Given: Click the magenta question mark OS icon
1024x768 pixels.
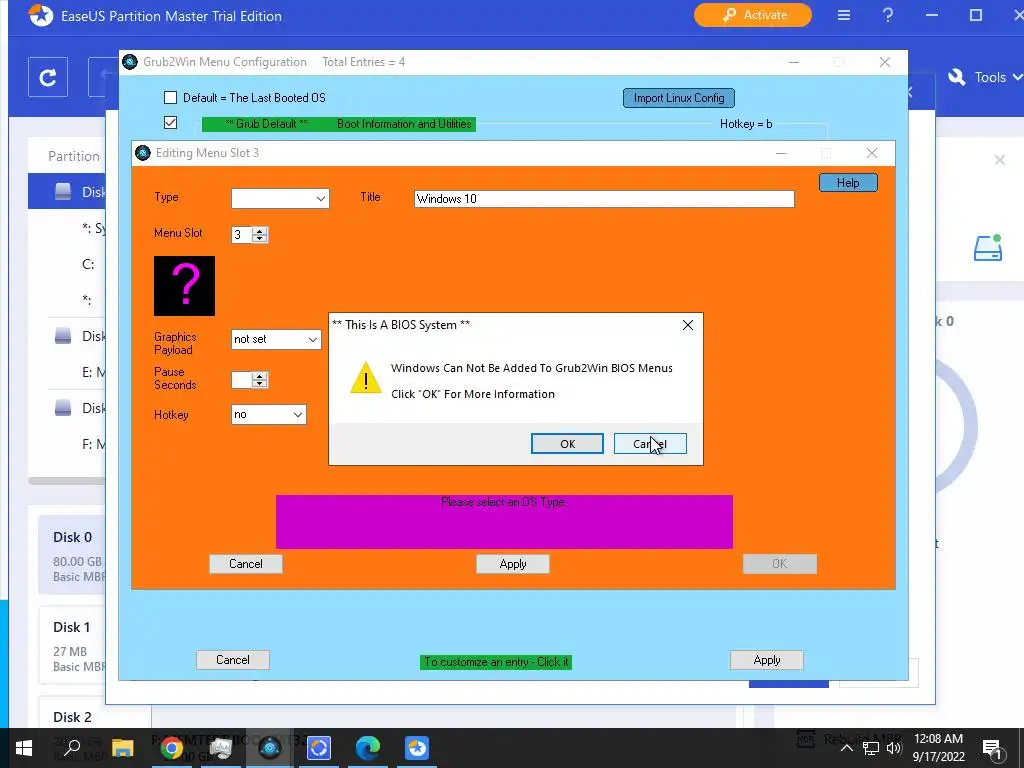Looking at the screenshot, I should point(184,286).
